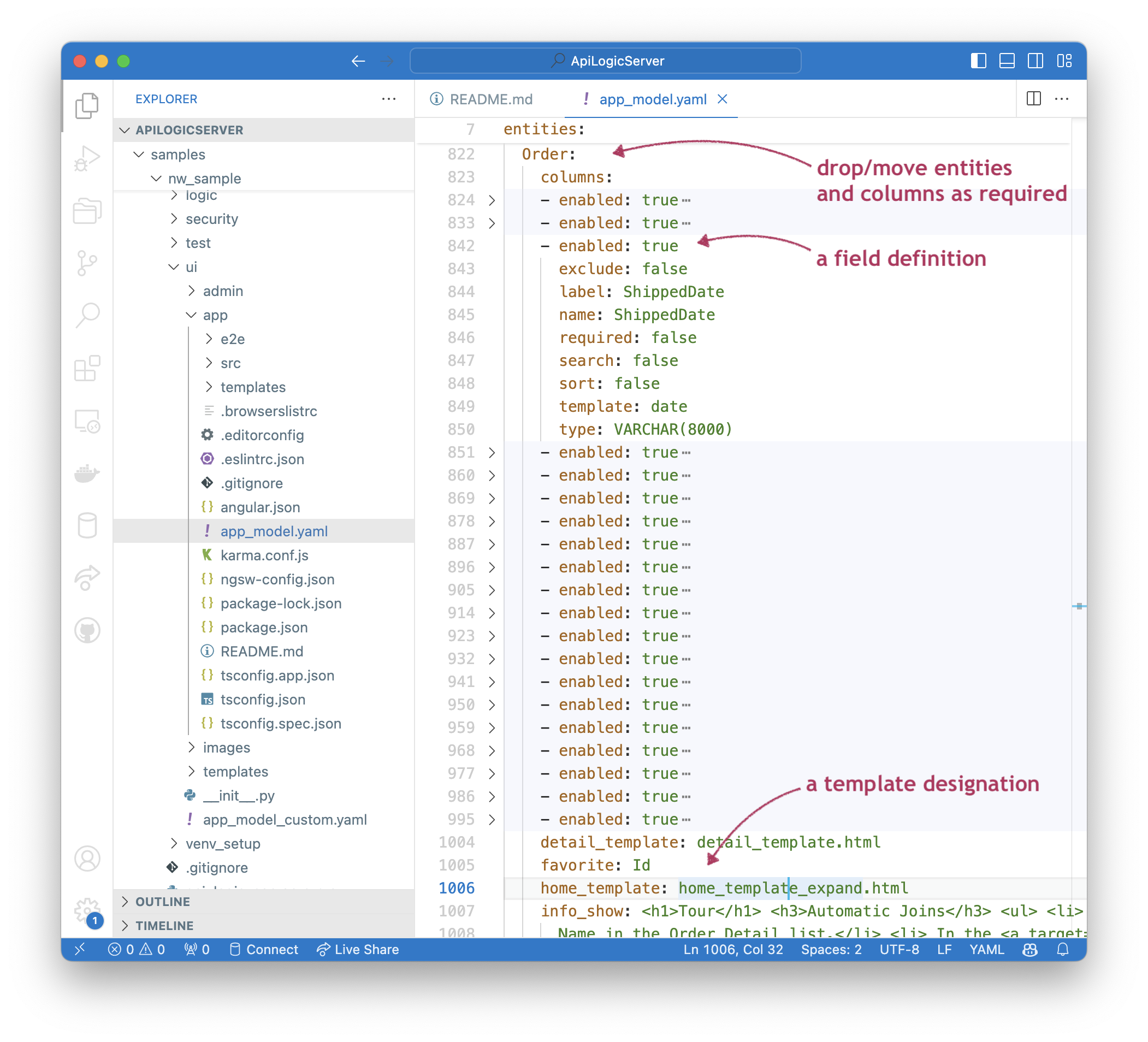Expand the venv_setup folder
Image resolution: width=1148 pixels, height=1042 pixels.
click(x=264, y=843)
